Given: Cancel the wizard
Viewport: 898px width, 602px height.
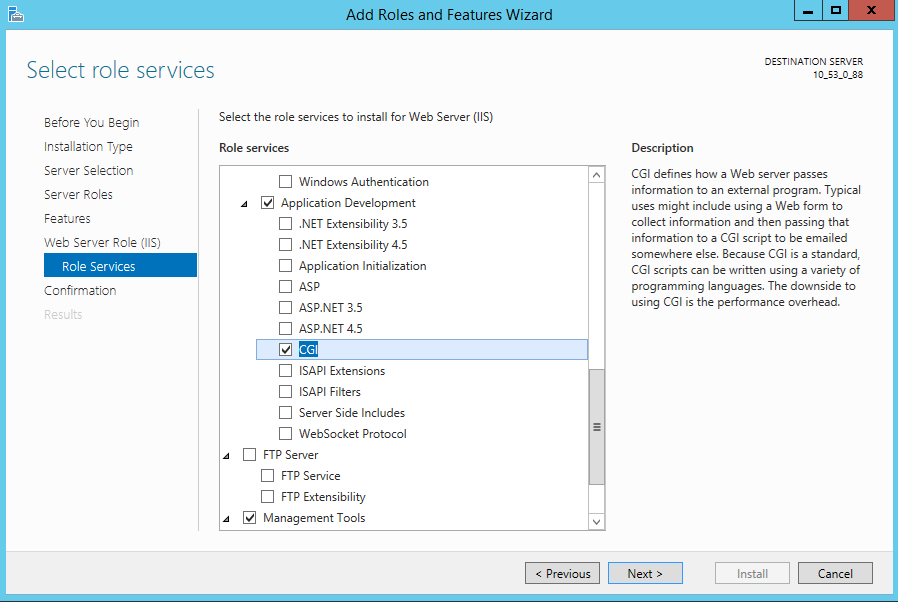Looking at the screenshot, I should pyautogui.click(x=835, y=574).
